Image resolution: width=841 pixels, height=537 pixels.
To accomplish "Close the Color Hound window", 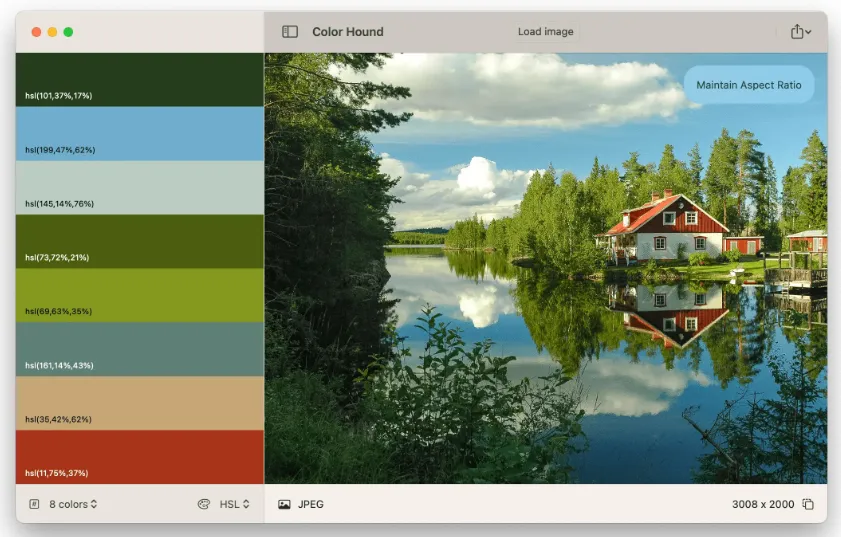I will coord(36,32).
